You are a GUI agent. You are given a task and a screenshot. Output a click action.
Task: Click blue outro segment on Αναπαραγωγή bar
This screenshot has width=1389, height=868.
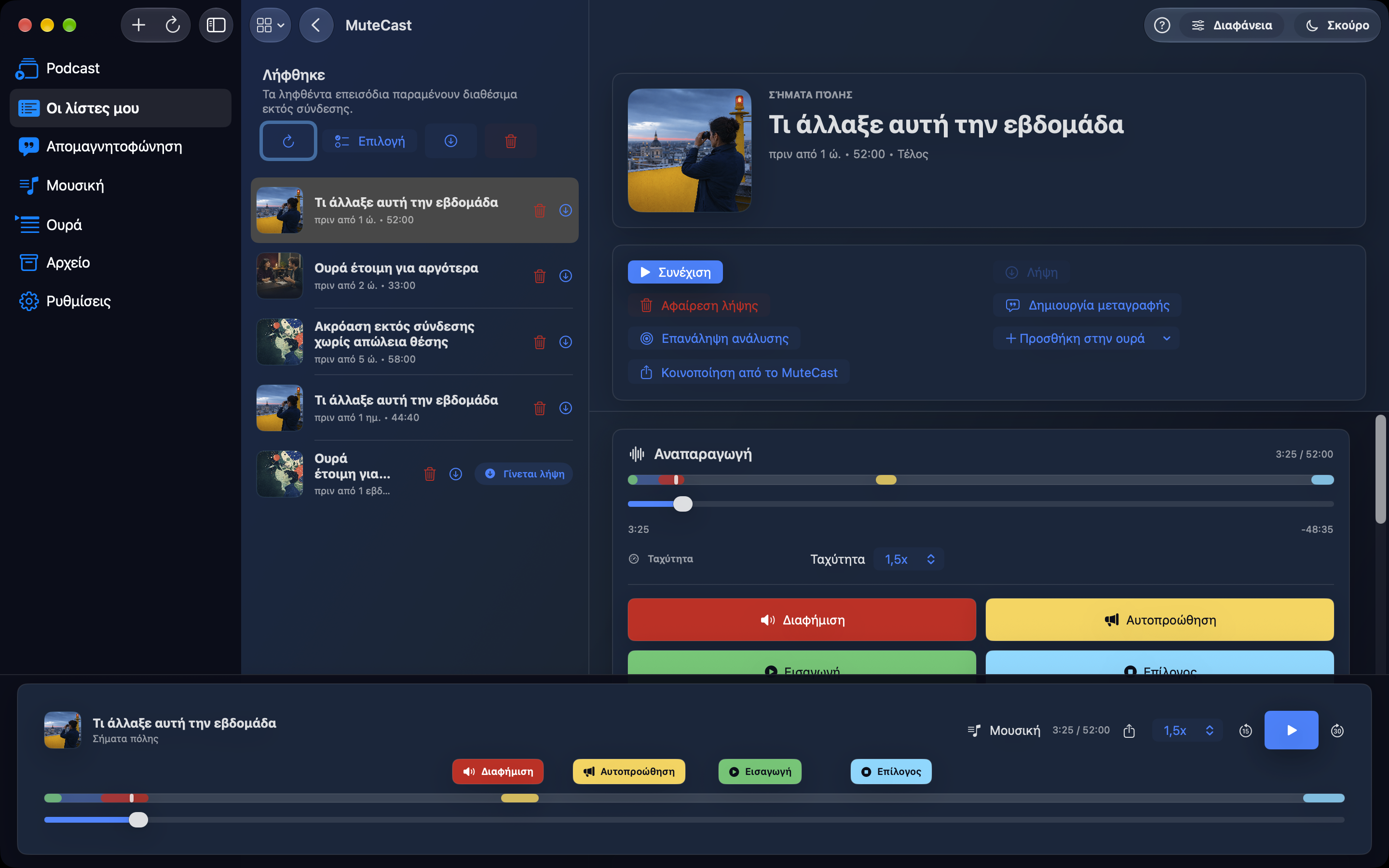pyautogui.click(x=1322, y=480)
